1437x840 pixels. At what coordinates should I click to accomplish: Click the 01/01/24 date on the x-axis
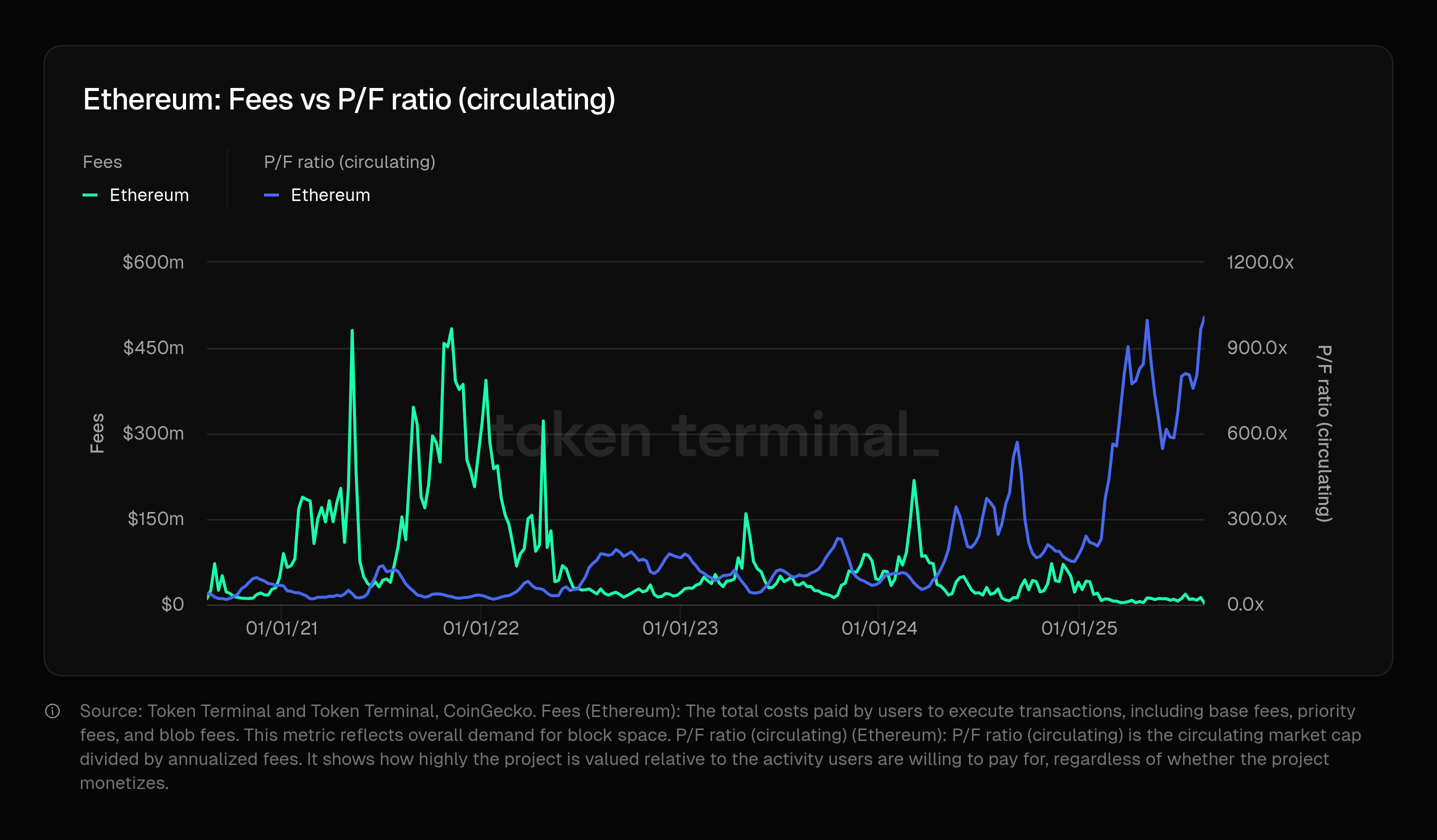click(x=879, y=628)
